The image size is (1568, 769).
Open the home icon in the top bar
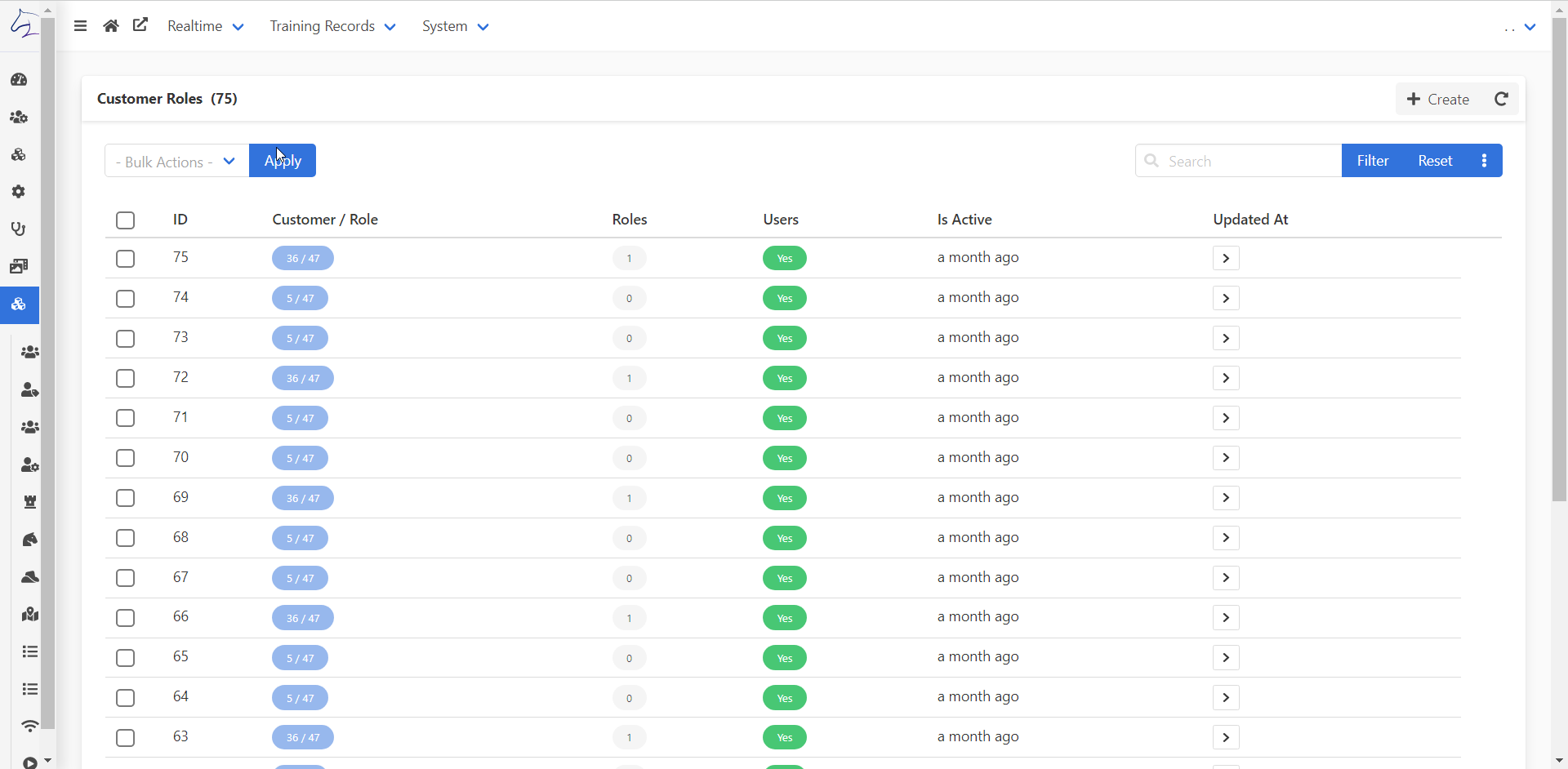click(x=110, y=25)
